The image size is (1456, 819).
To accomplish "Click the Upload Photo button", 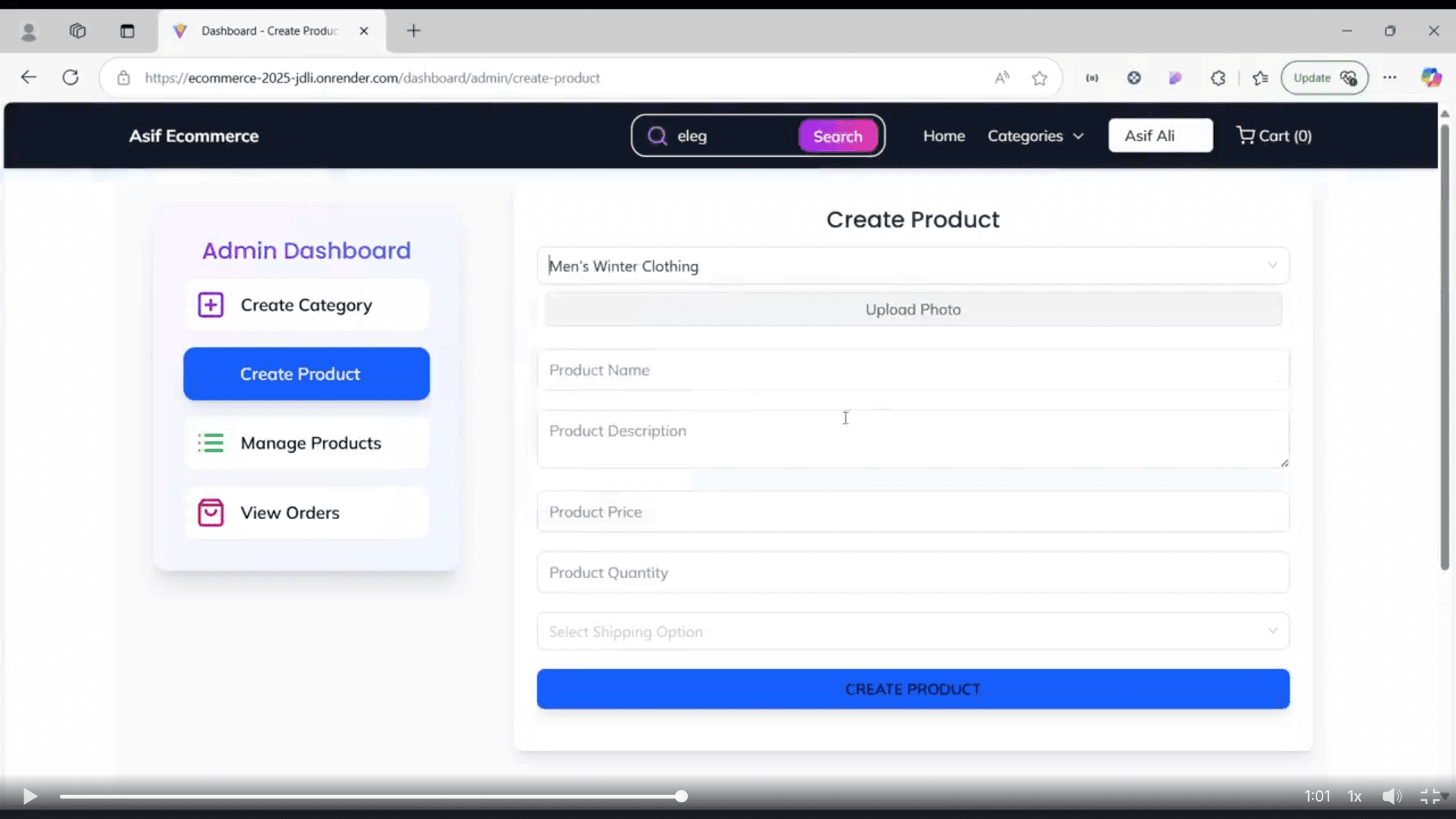I will pyautogui.click(x=913, y=309).
